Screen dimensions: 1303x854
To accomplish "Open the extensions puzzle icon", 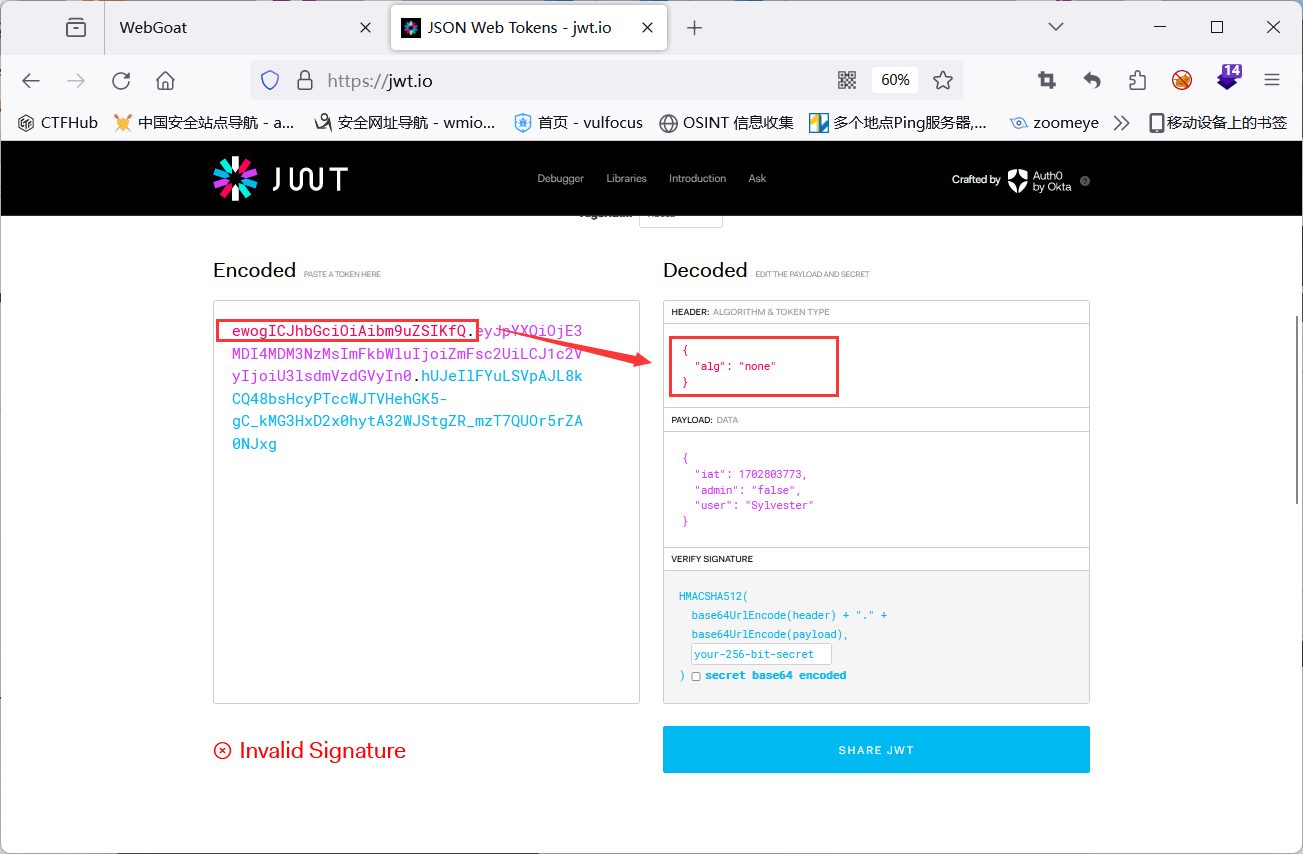I will [1137, 80].
